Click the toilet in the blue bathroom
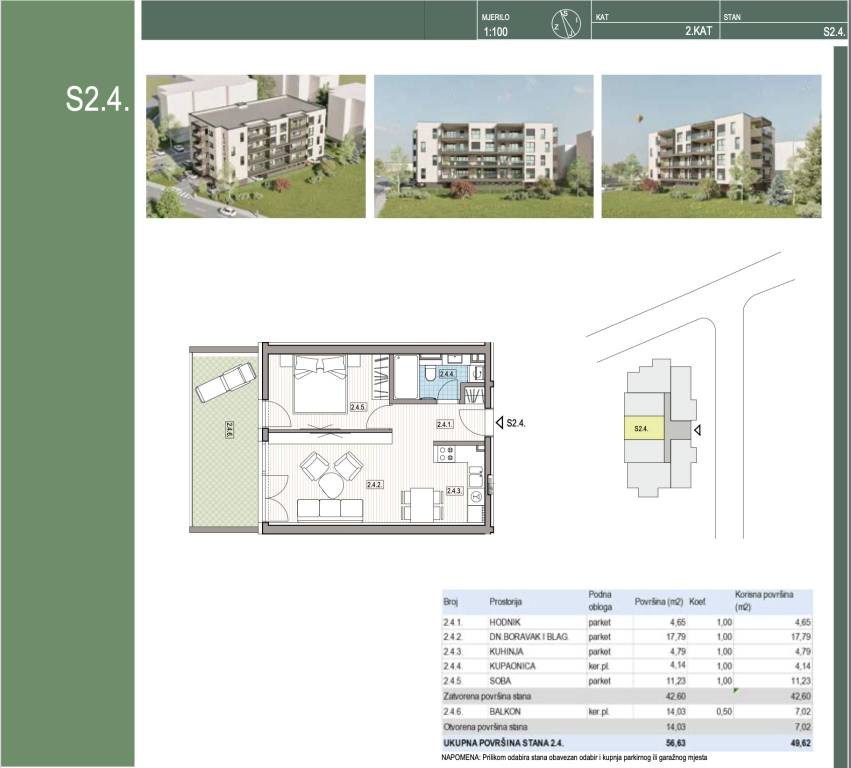This screenshot has height=768, width=851. (x=429, y=374)
